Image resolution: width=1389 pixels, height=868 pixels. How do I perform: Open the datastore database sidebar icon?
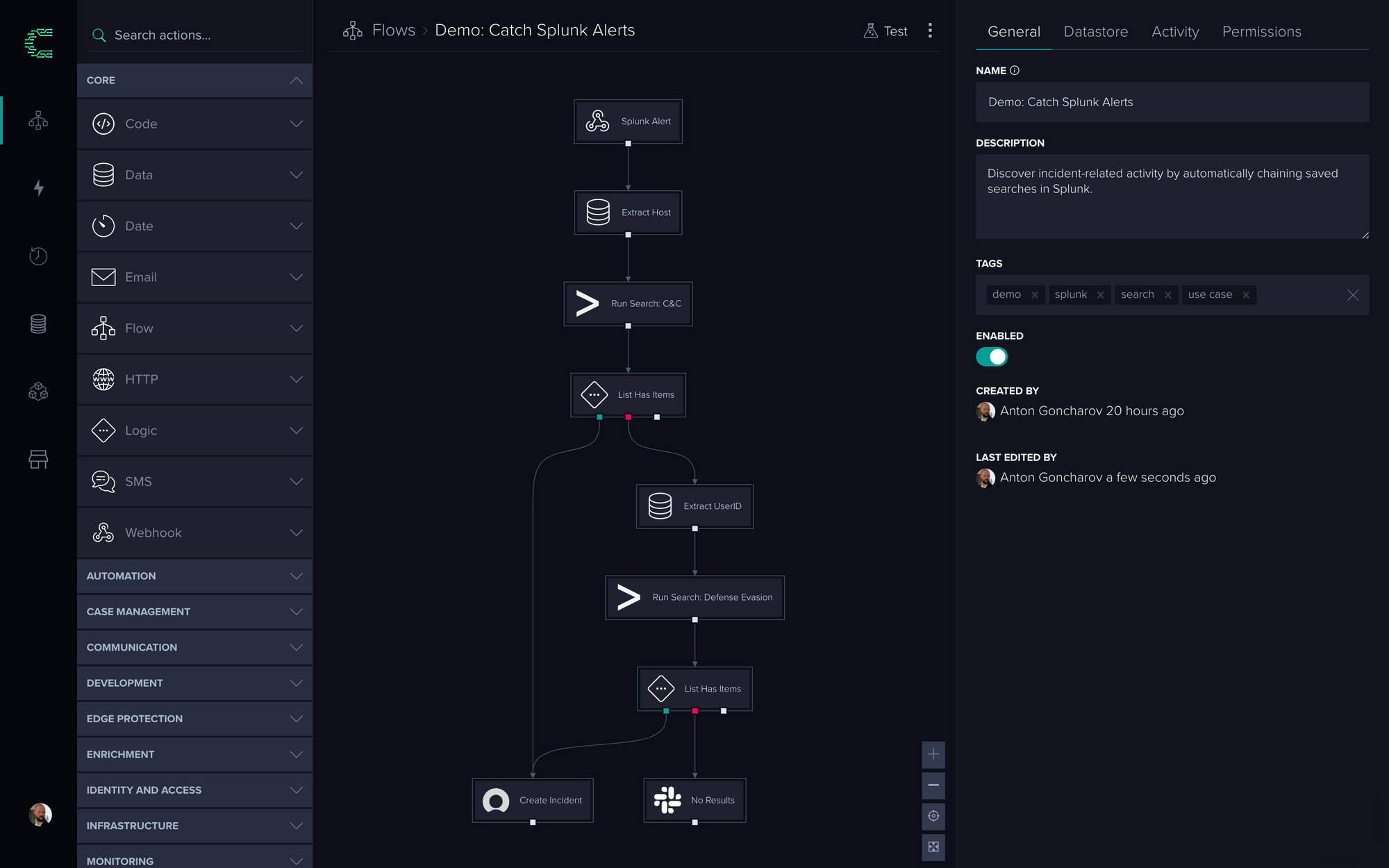pyautogui.click(x=38, y=324)
